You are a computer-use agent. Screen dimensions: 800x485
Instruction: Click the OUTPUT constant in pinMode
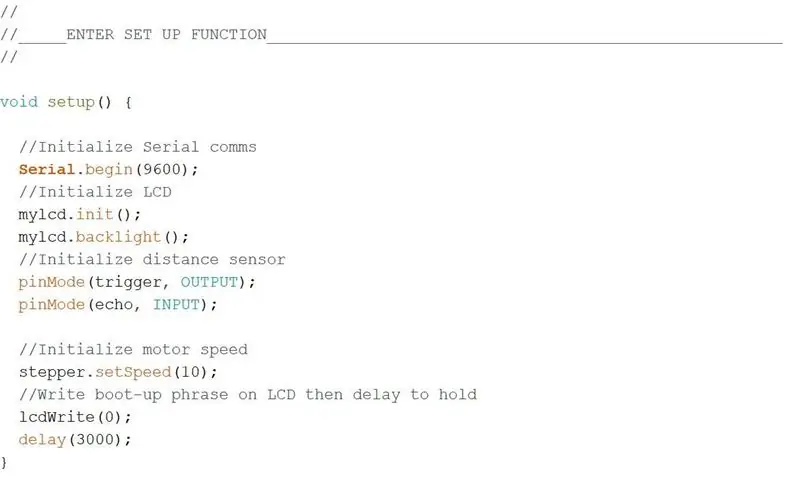point(209,282)
